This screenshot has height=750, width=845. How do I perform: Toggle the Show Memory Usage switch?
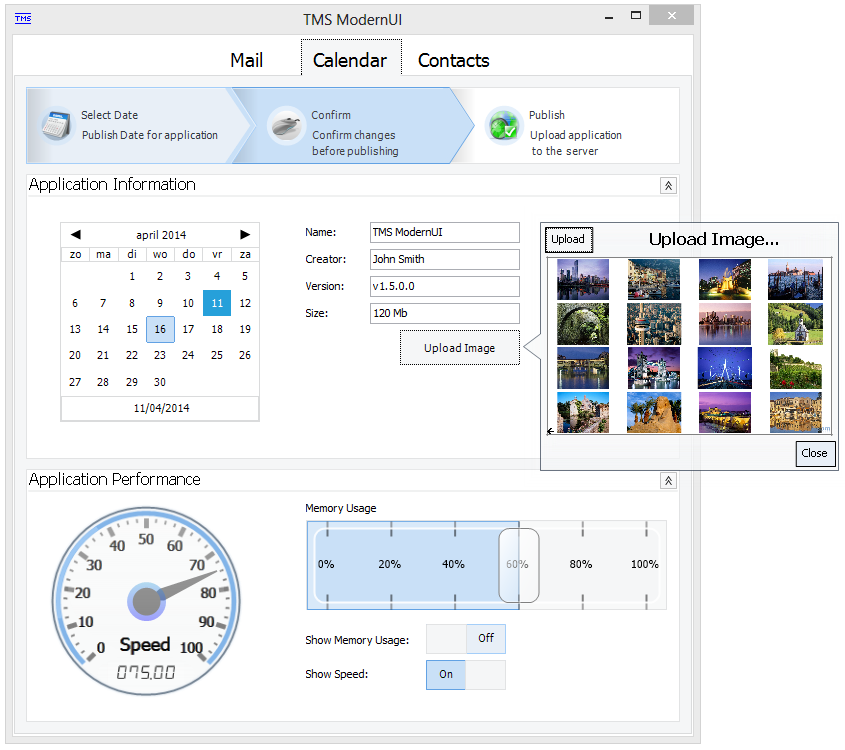click(466, 638)
